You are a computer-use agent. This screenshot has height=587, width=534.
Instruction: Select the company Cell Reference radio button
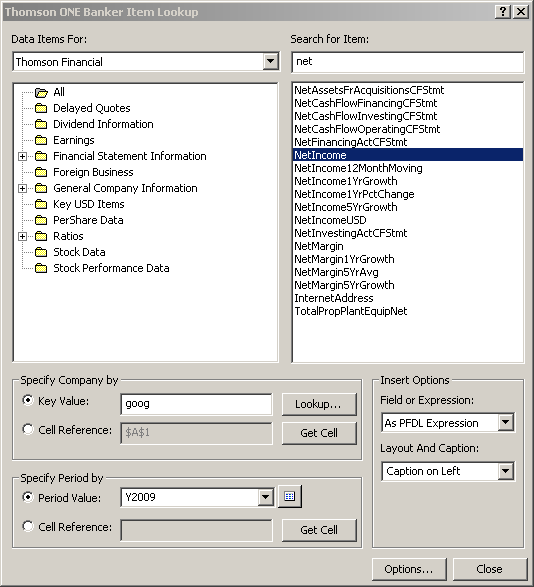28,429
